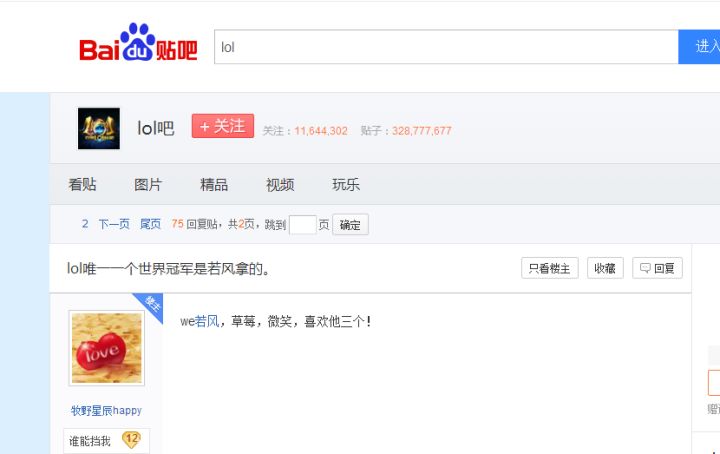Image resolution: width=720 pixels, height=454 pixels.
Task: Confirm page jump with 确定
Action: pyautogui.click(x=350, y=224)
